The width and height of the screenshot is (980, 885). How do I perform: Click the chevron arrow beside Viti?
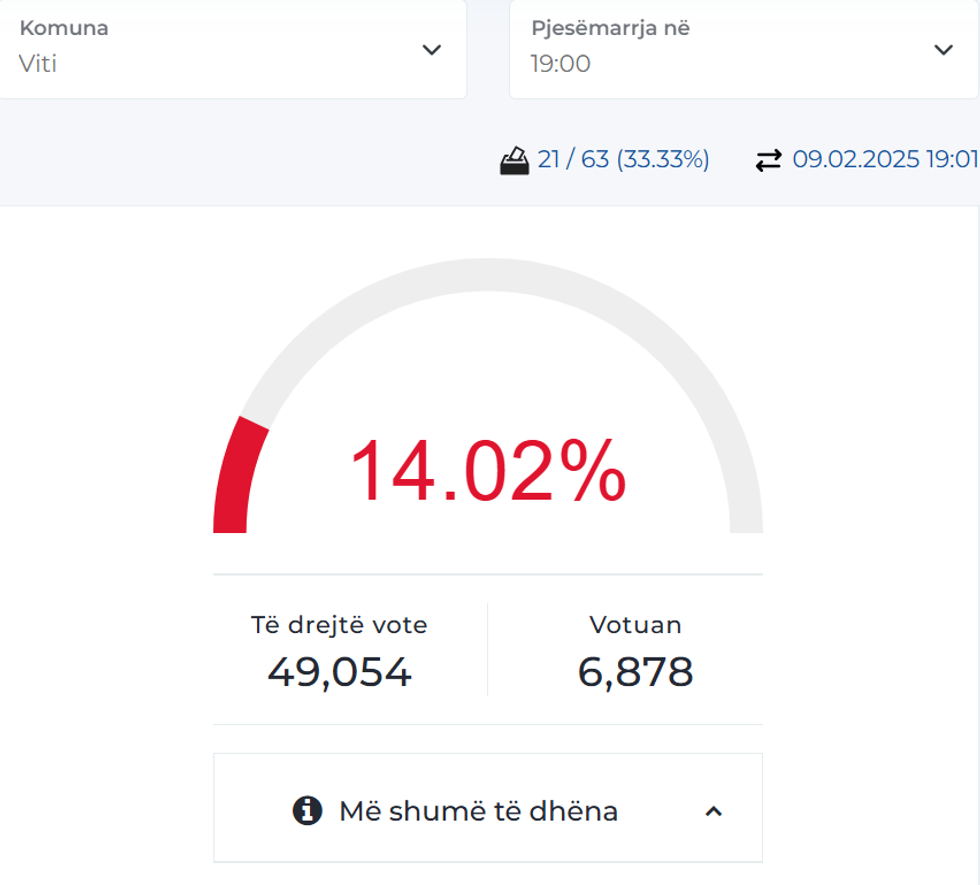431,50
